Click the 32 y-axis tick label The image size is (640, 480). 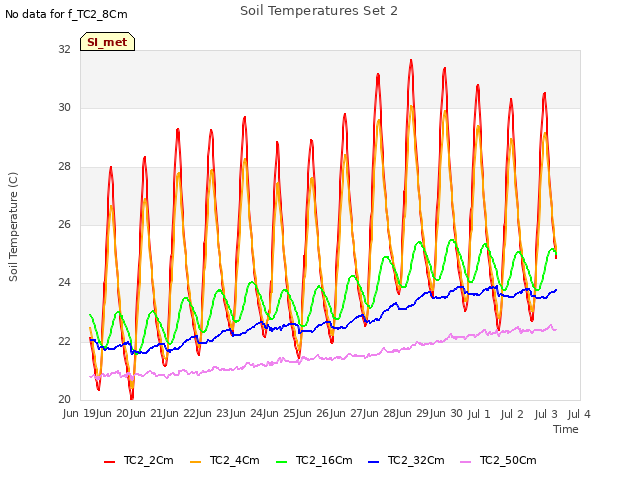tap(64, 49)
